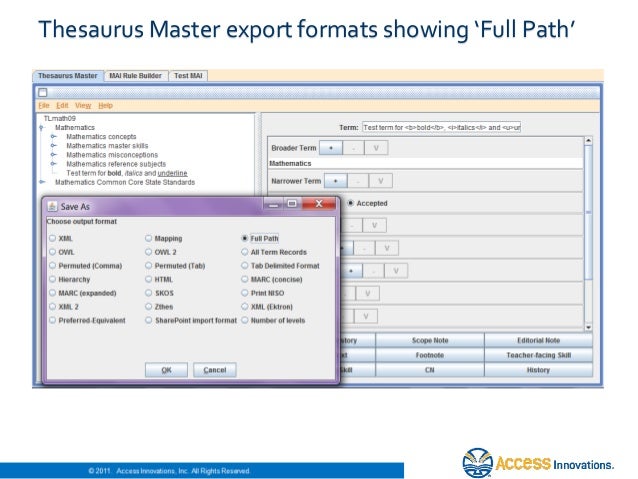This screenshot has width=638, height=479.
Task: Click the Mathematics label in the tree
Action: pyautogui.click(x=75, y=127)
